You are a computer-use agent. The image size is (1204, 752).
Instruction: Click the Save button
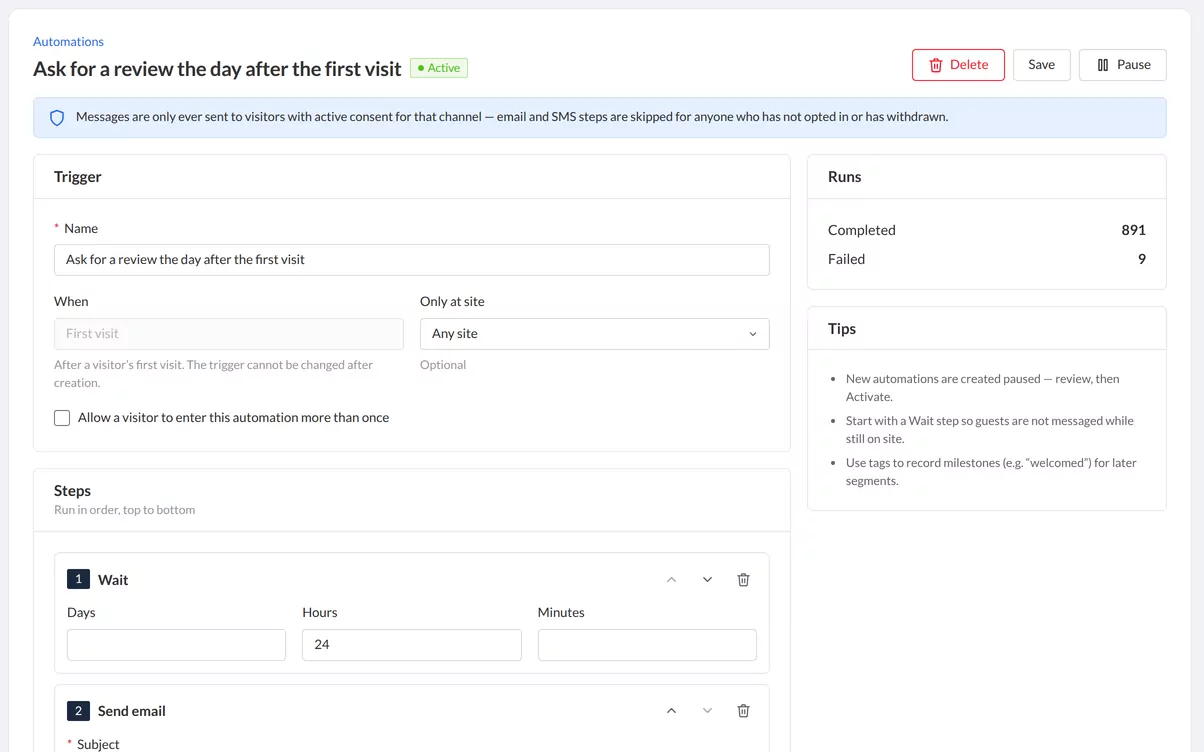[x=1041, y=65]
